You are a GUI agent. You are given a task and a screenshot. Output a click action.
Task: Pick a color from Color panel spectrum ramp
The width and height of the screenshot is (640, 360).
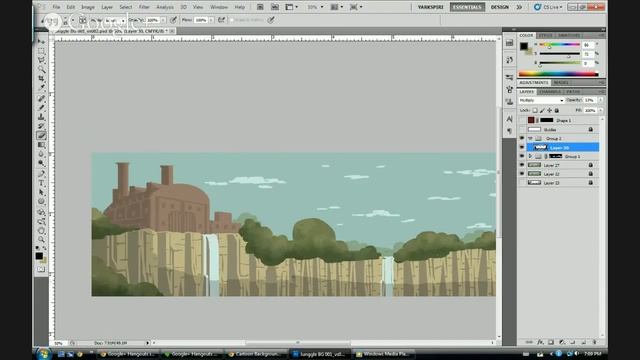[558, 74]
